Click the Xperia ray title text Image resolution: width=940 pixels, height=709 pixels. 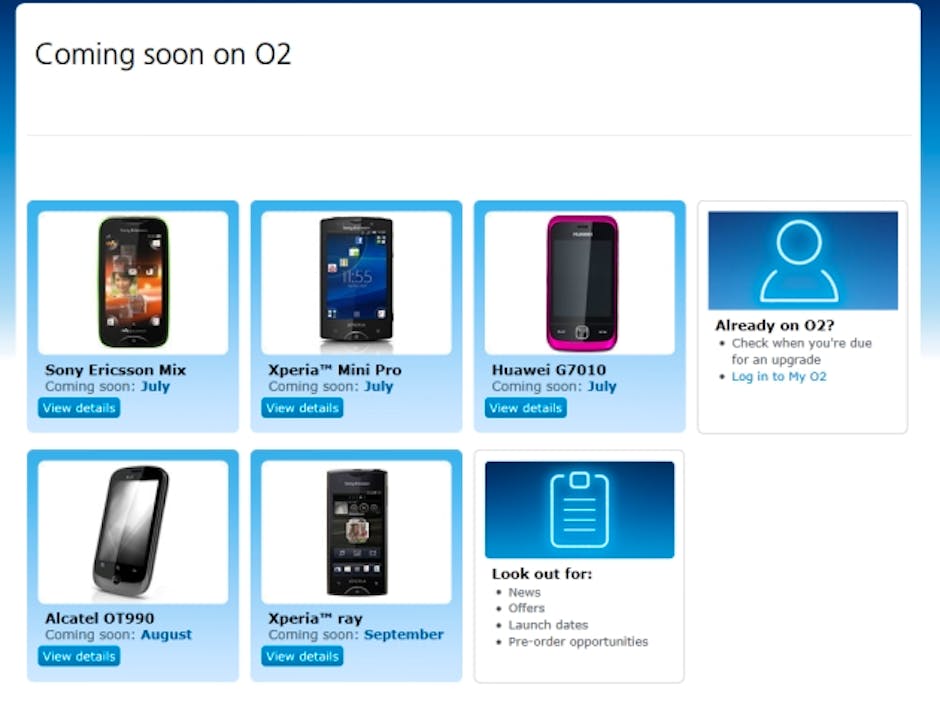(x=315, y=618)
